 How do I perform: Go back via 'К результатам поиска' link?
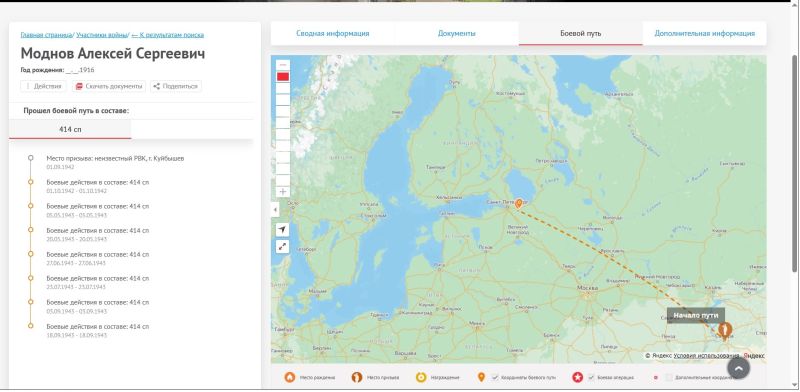point(168,35)
